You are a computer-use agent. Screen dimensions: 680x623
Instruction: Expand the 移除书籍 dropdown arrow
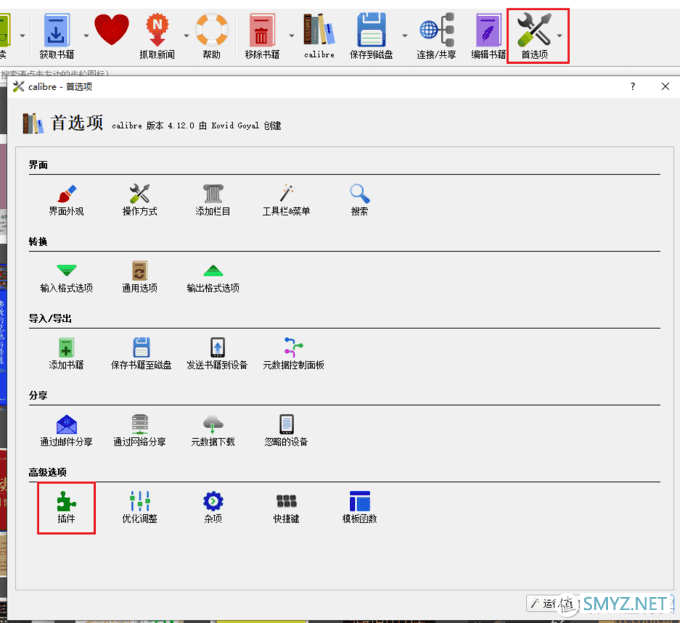click(x=291, y=36)
